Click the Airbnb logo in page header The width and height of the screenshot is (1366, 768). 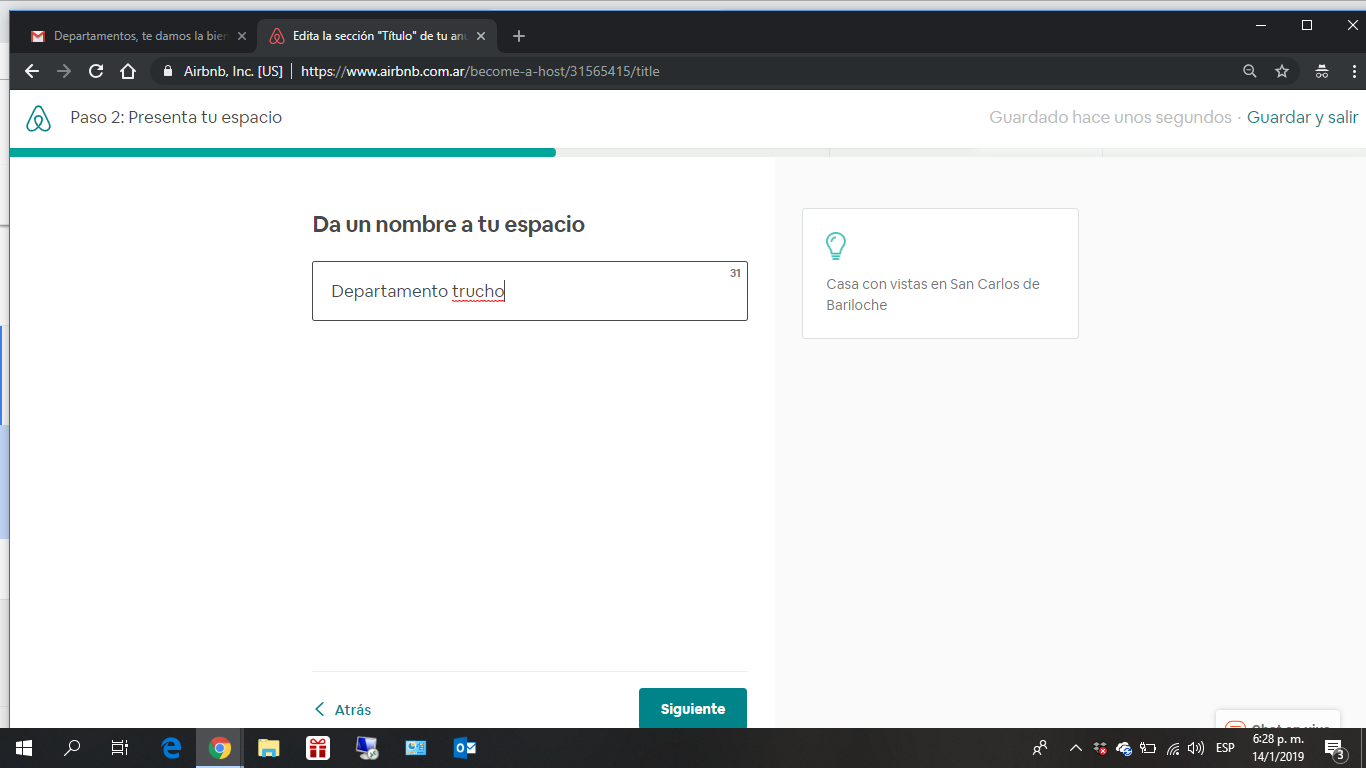pos(38,118)
